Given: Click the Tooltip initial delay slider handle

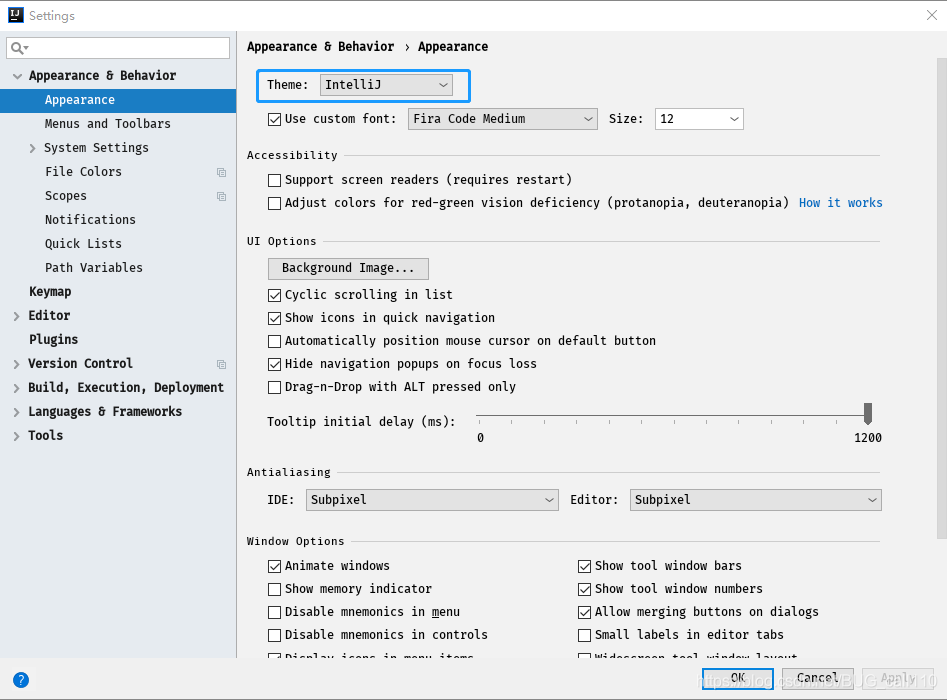Looking at the screenshot, I should (x=868, y=412).
